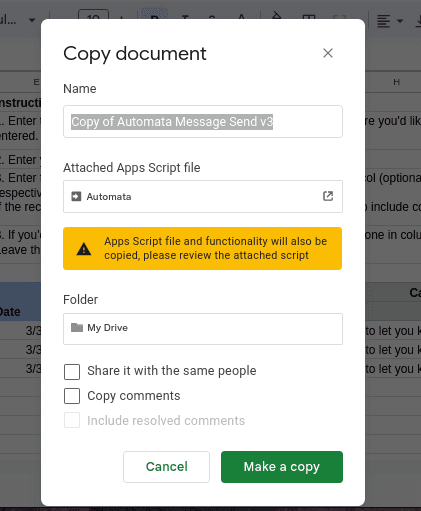The height and width of the screenshot is (511, 421).
Task: Click the Apps Script icon beside Automata
Action: point(76,196)
